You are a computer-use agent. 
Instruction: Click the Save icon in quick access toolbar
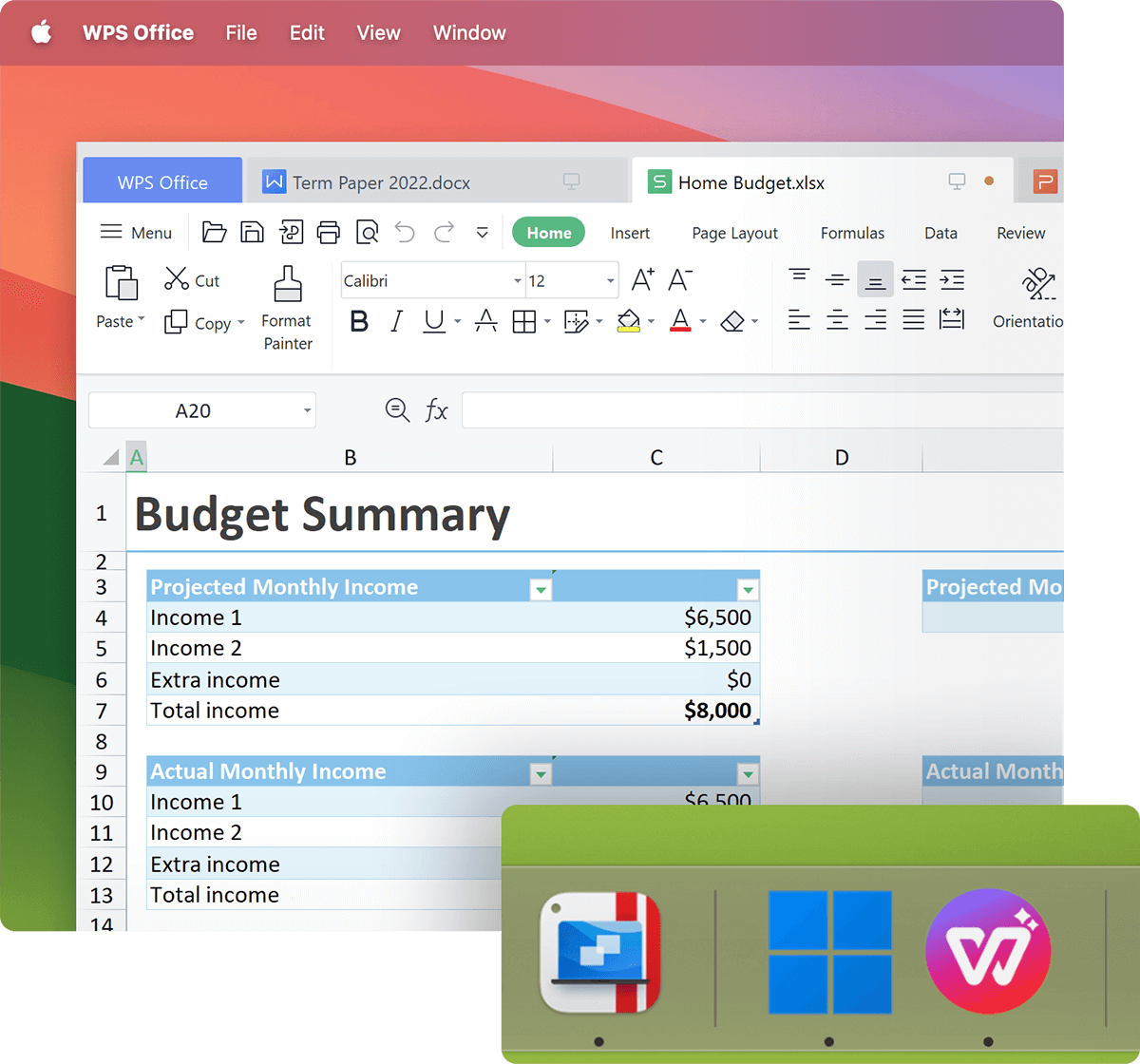252,232
